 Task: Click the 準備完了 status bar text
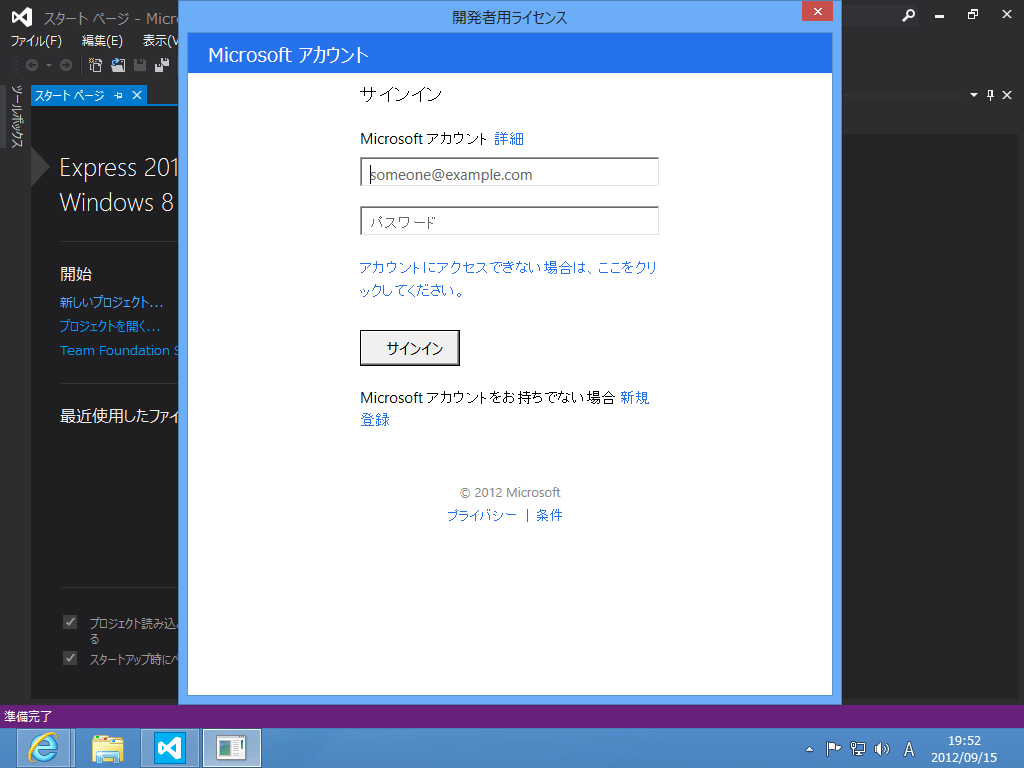point(28,716)
